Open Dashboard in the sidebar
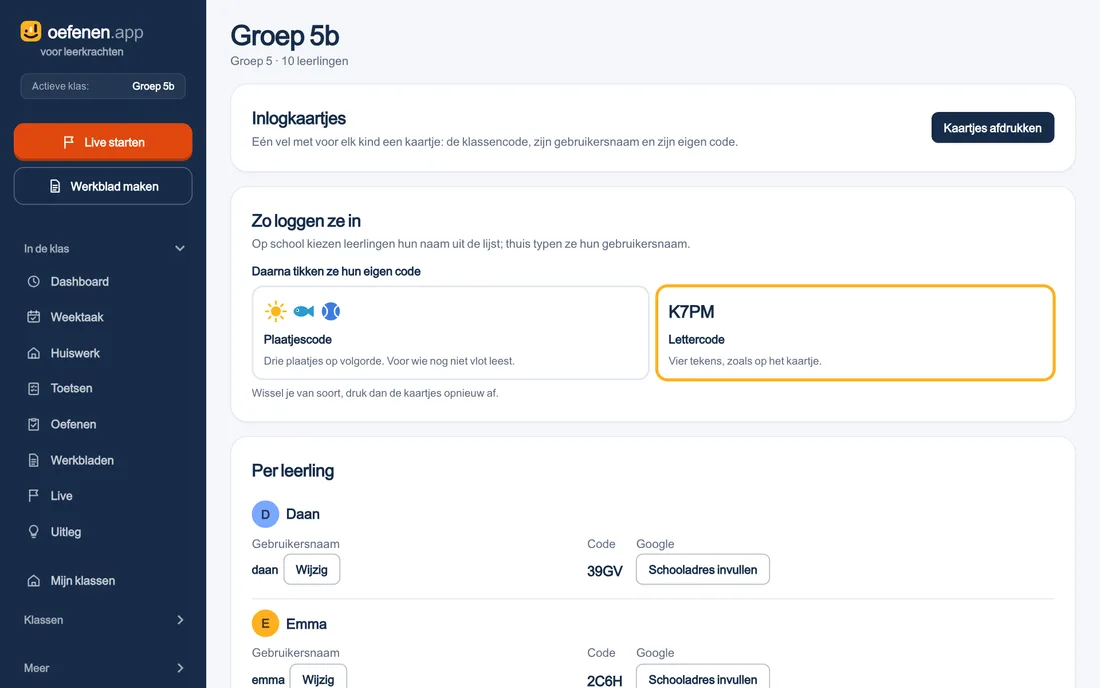1100x688 pixels. tap(103, 281)
